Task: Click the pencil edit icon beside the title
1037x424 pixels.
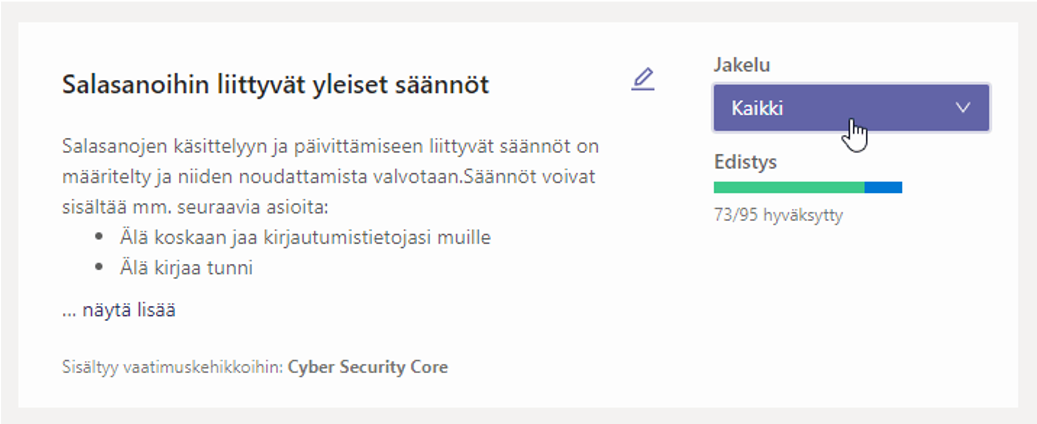Action: point(642,79)
